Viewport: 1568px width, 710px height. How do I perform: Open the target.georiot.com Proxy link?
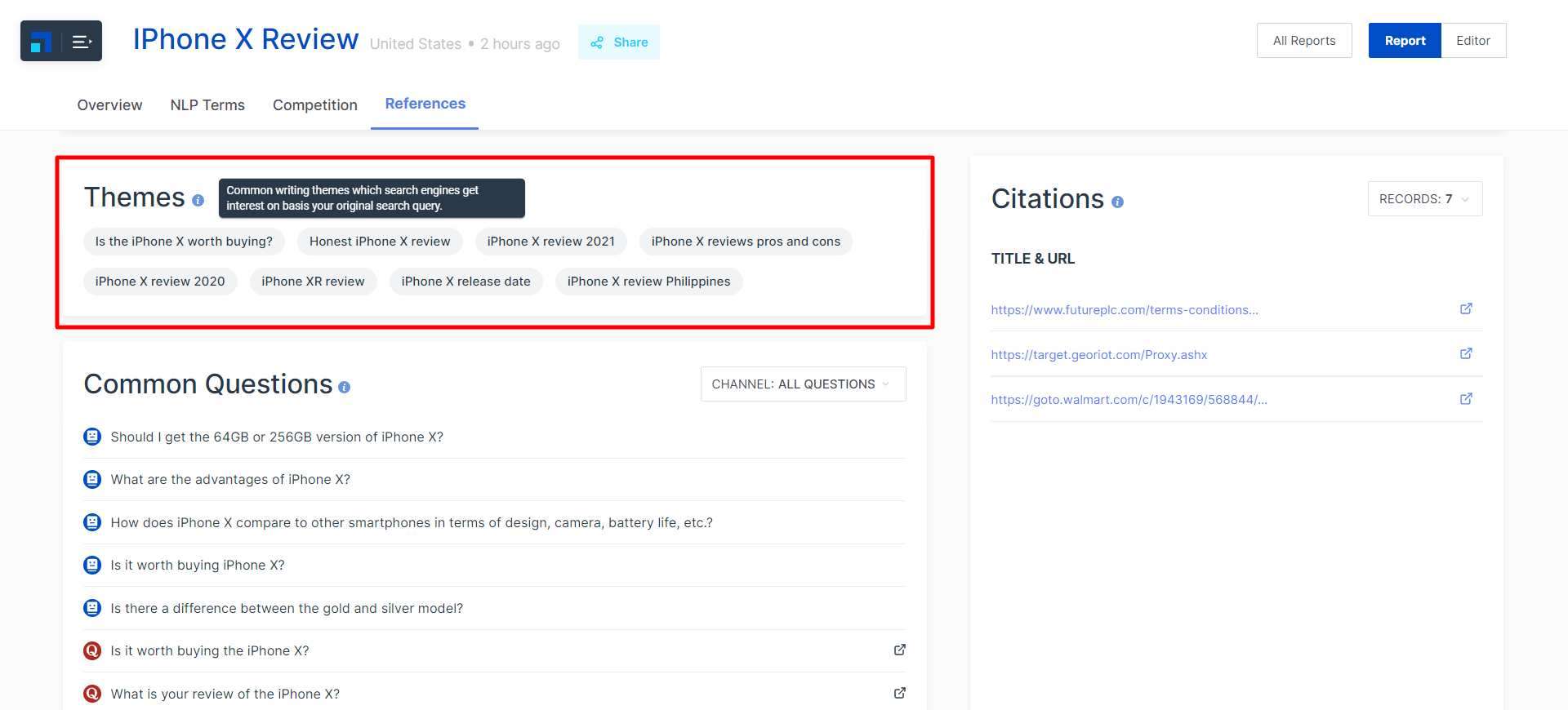pos(1099,355)
